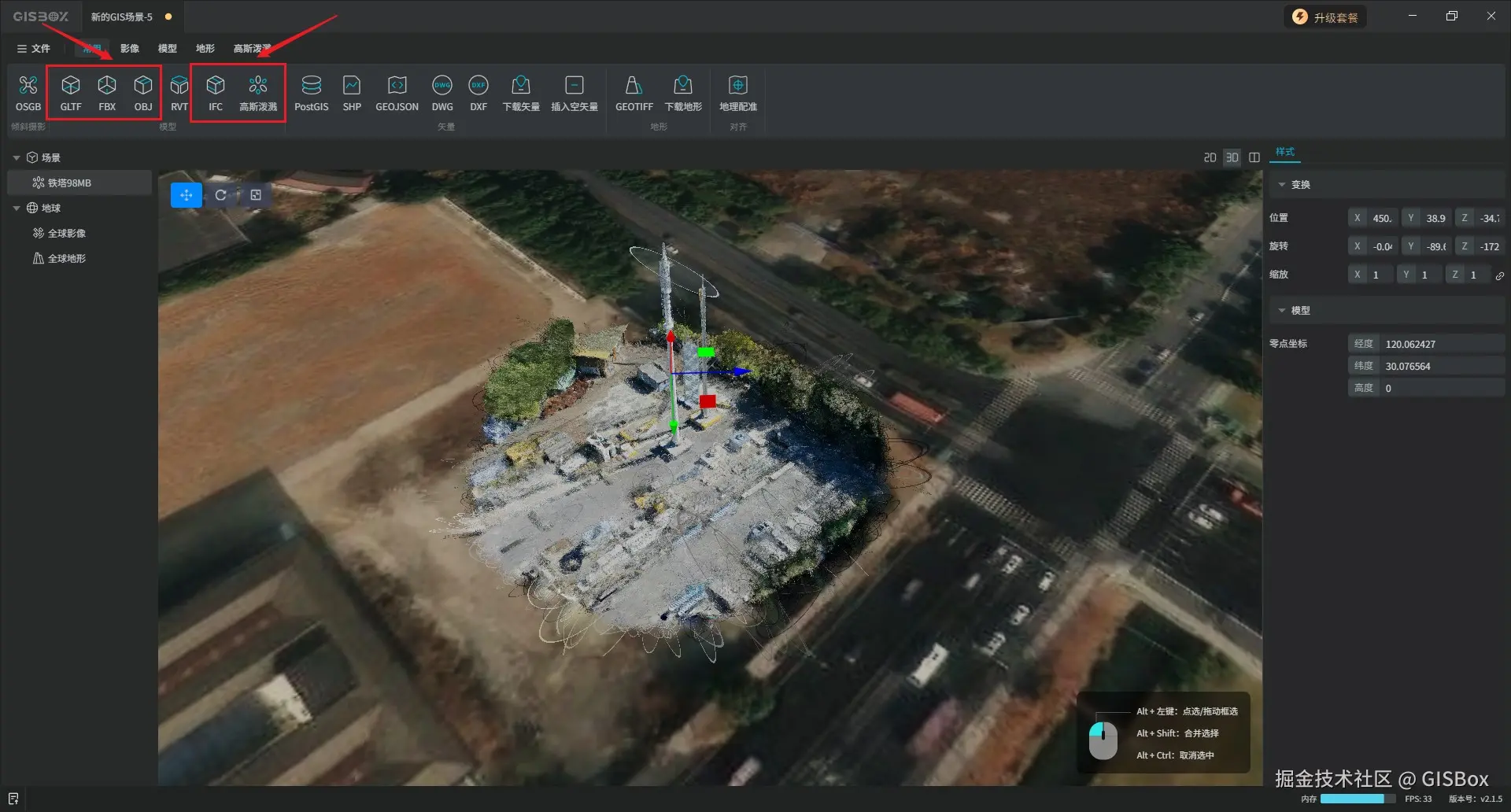Toggle the split-screen view button
1511x812 pixels.
[1254, 158]
